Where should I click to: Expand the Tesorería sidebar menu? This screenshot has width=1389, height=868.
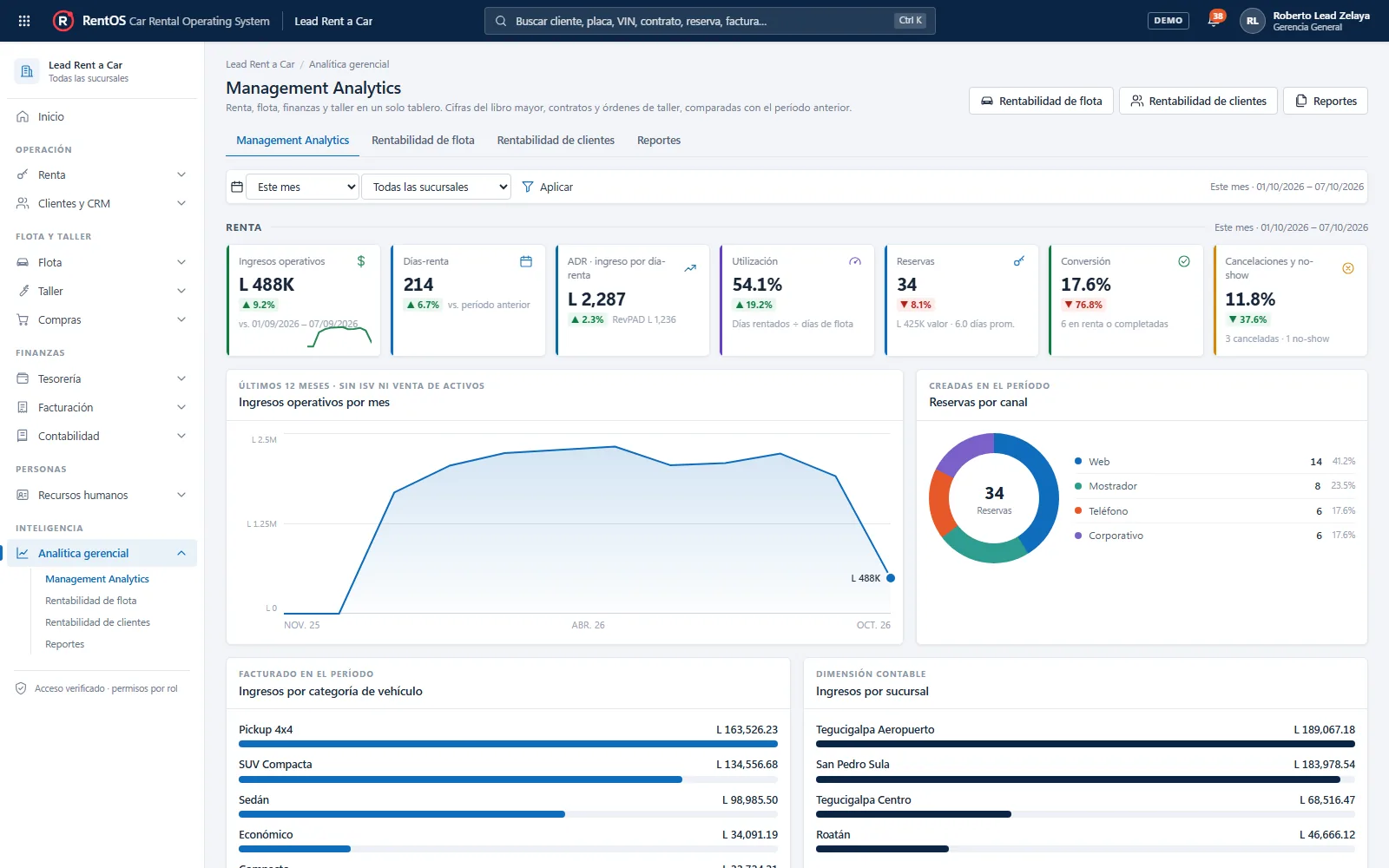click(x=102, y=378)
